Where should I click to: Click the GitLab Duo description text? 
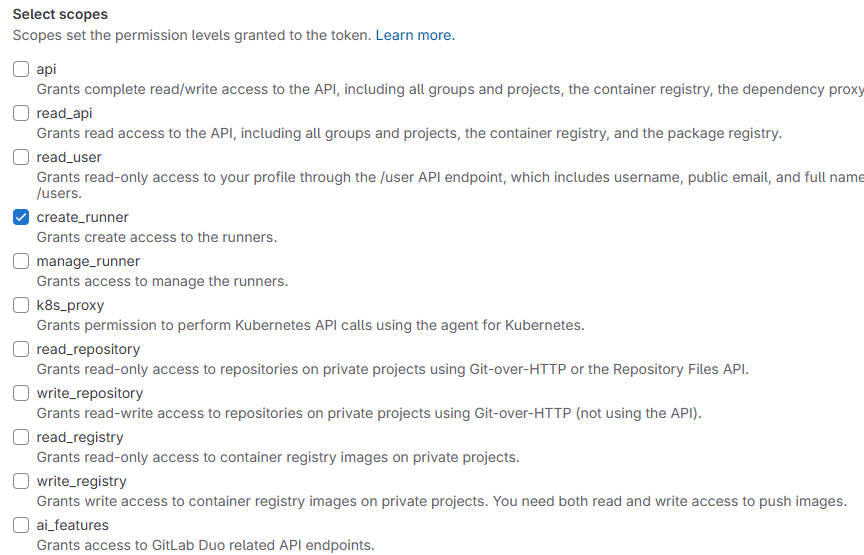coord(205,546)
